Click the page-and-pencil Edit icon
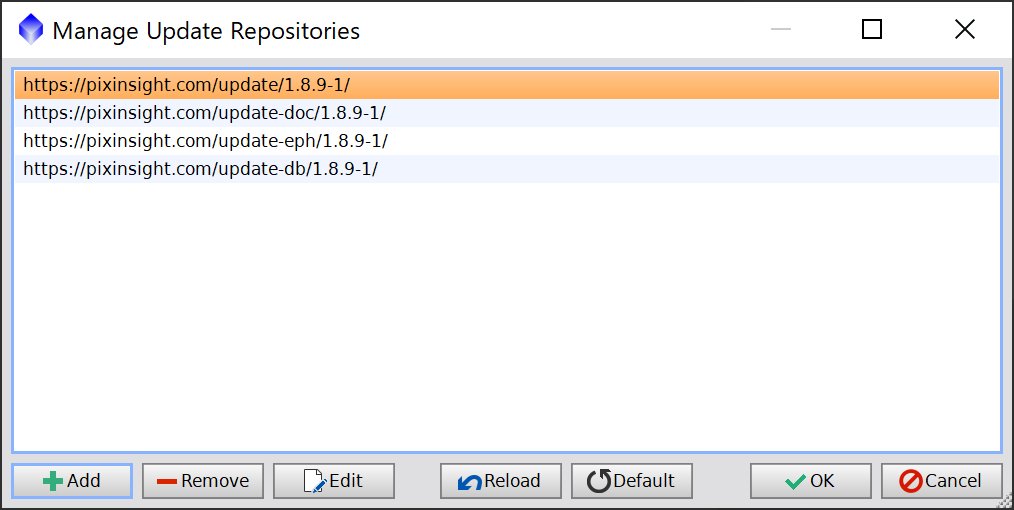1014x510 pixels. coord(314,482)
